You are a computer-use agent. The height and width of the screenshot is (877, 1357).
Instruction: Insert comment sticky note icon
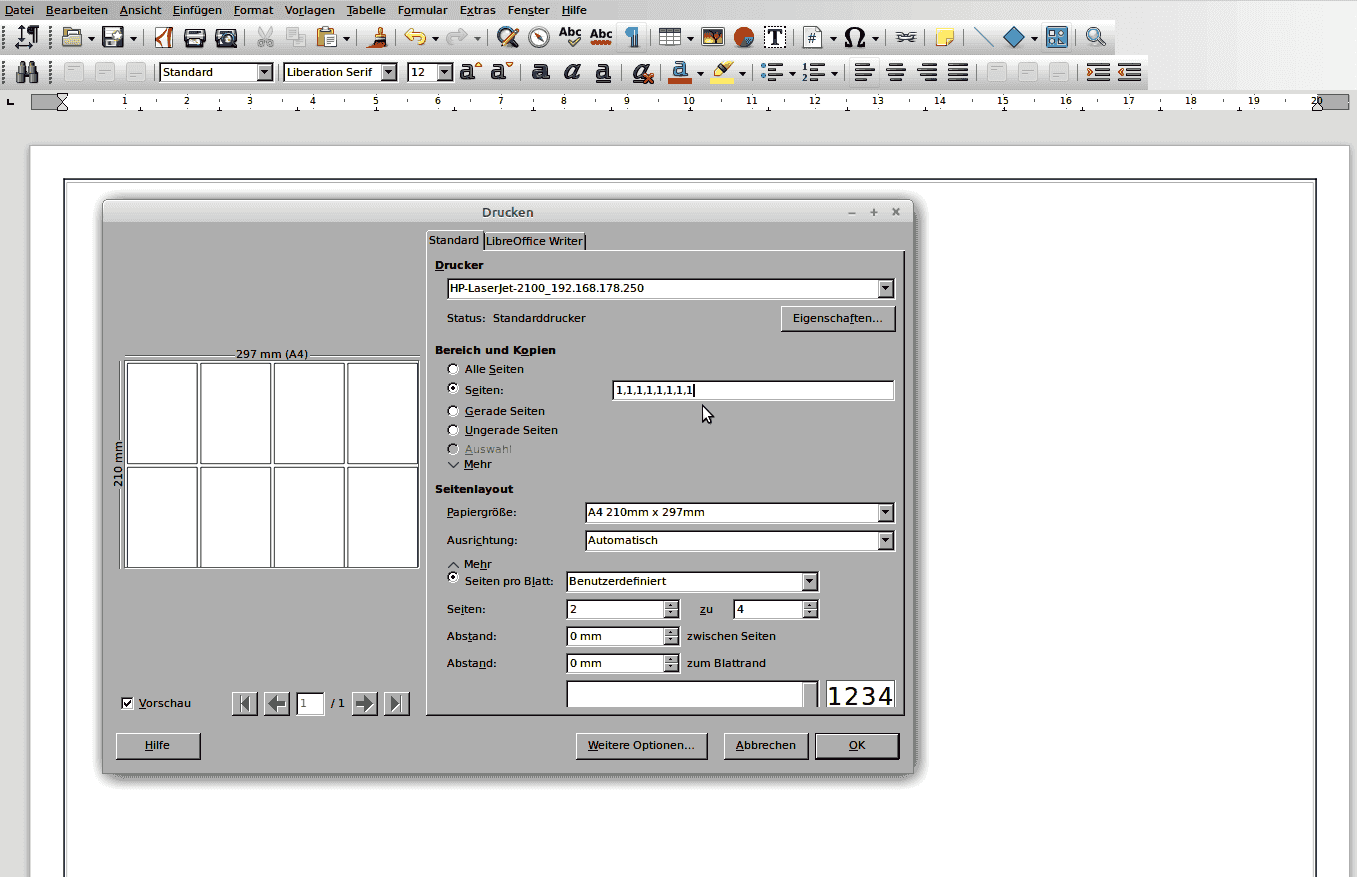coord(943,38)
